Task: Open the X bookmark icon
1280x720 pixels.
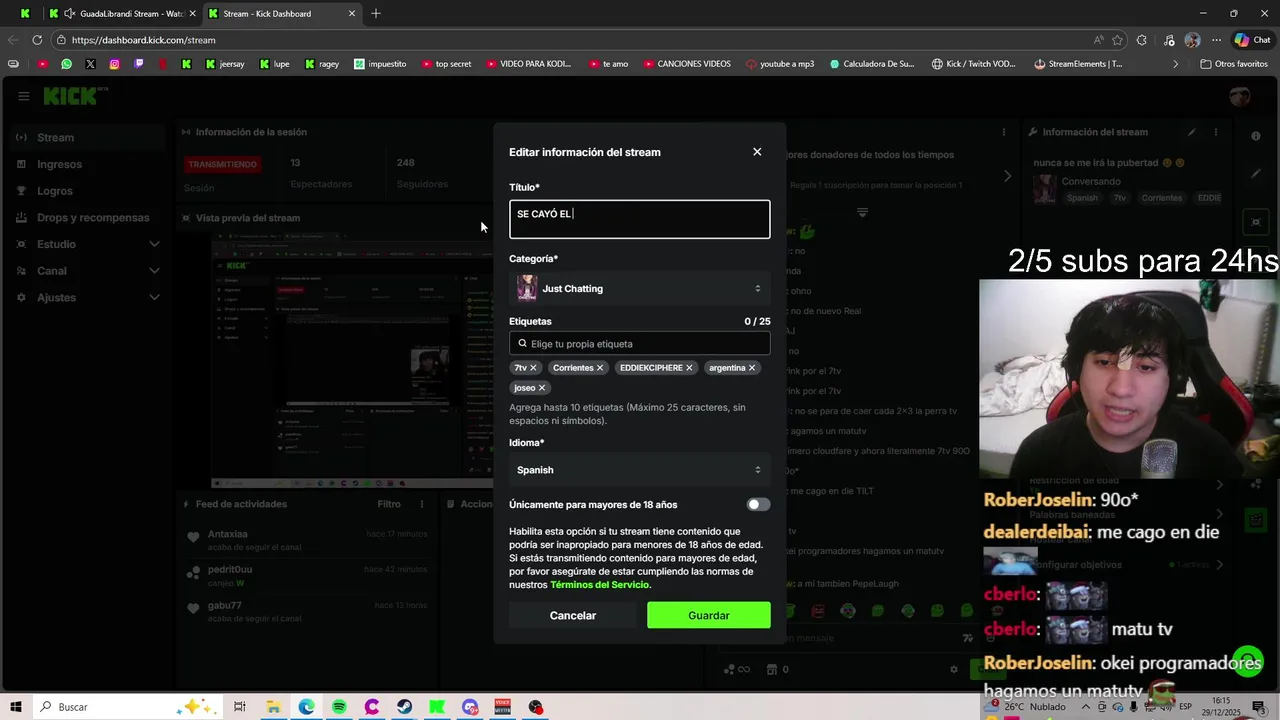Action: 90,64
